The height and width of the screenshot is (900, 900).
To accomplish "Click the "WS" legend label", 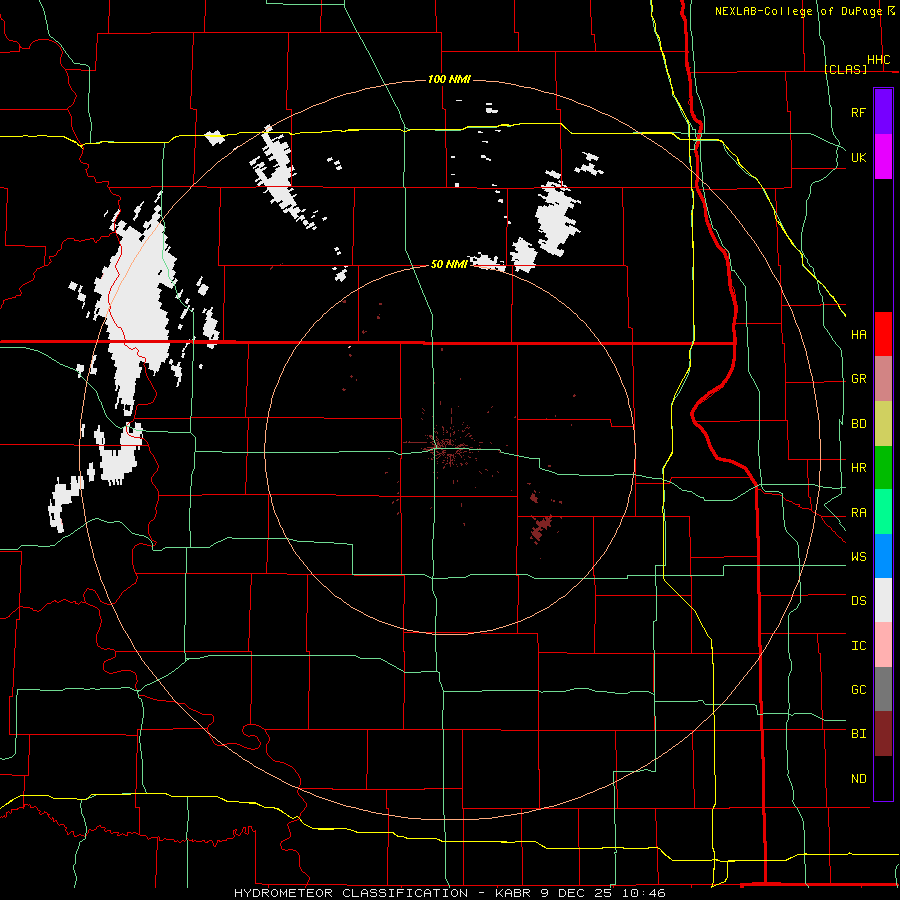I will click(x=858, y=557).
